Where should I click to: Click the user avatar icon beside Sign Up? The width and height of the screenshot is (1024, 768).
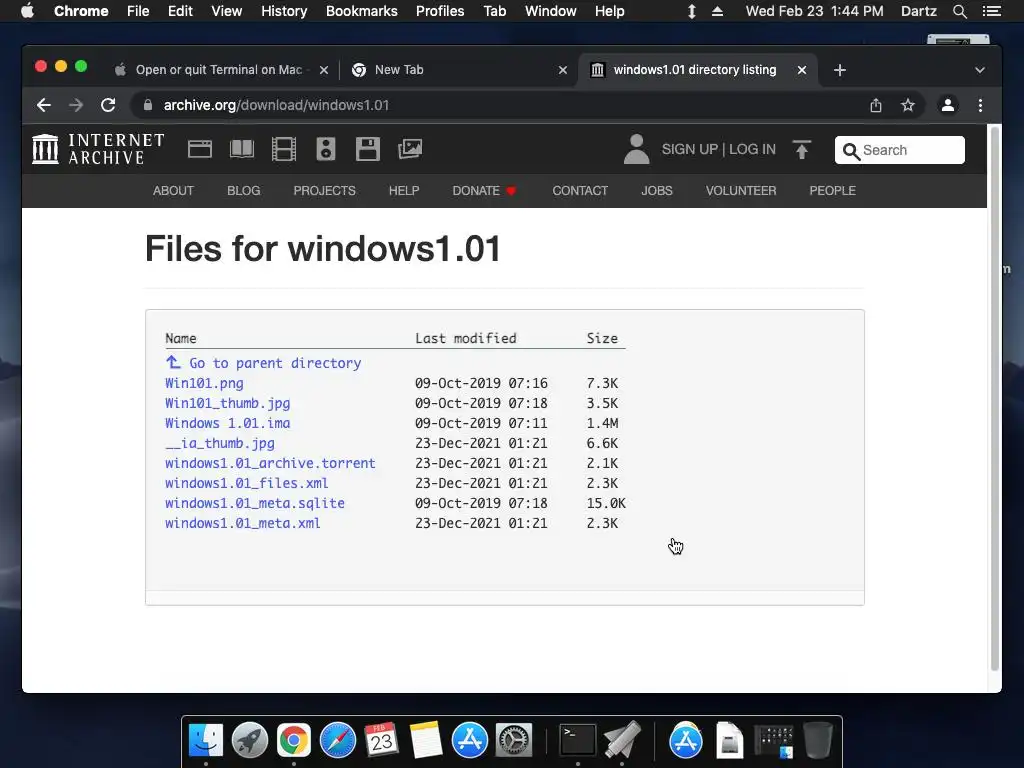point(636,150)
